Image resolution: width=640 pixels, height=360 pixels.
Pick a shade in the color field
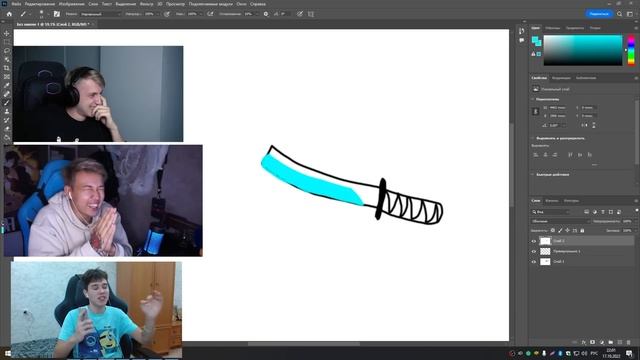[583, 50]
